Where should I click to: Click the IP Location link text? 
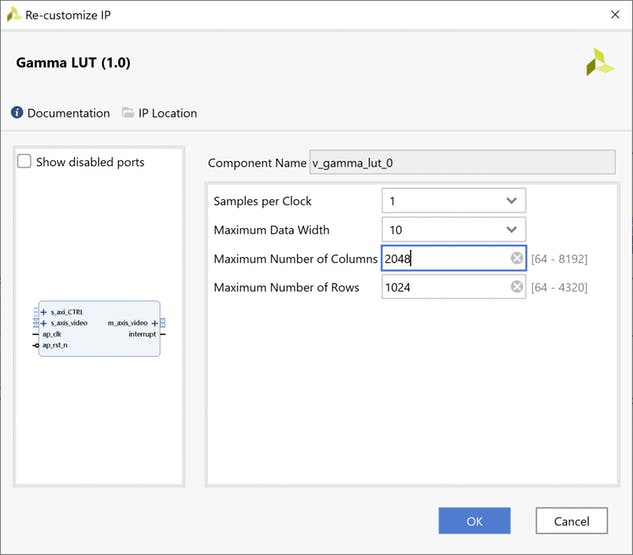[x=167, y=113]
